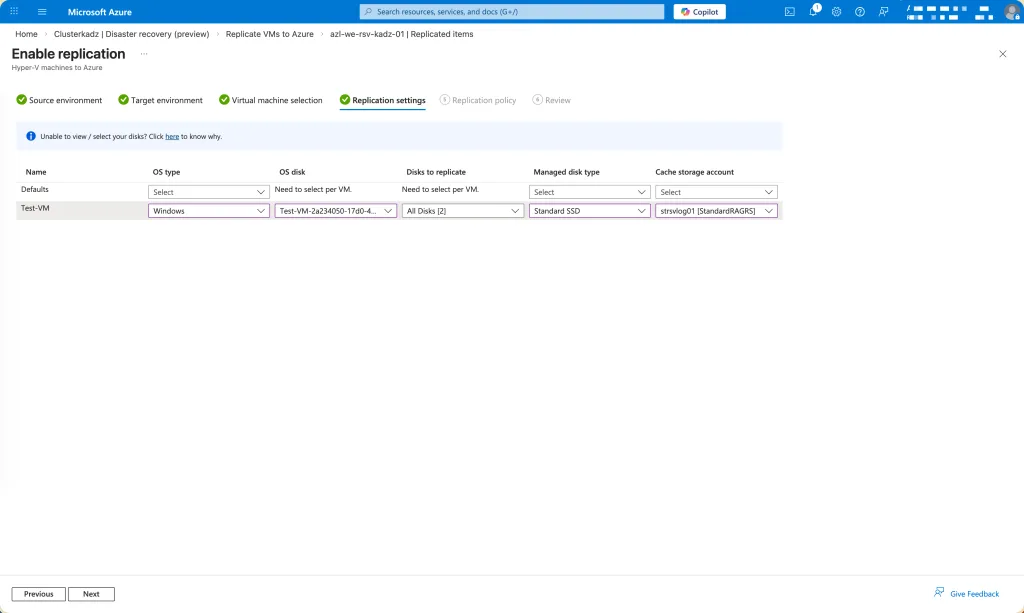
Task: Launch Cloud Shell from the top bar
Action: [x=790, y=12]
